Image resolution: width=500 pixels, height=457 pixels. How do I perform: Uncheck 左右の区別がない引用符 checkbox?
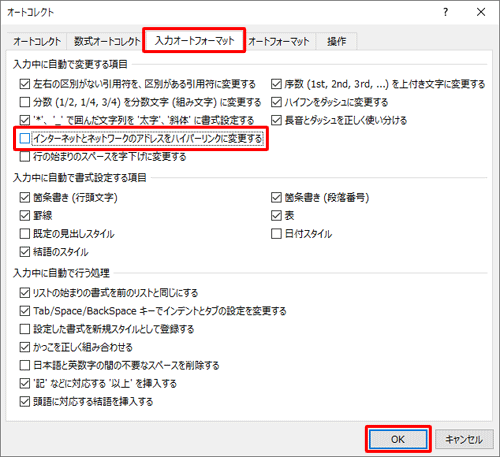pyautogui.click(x=25, y=84)
